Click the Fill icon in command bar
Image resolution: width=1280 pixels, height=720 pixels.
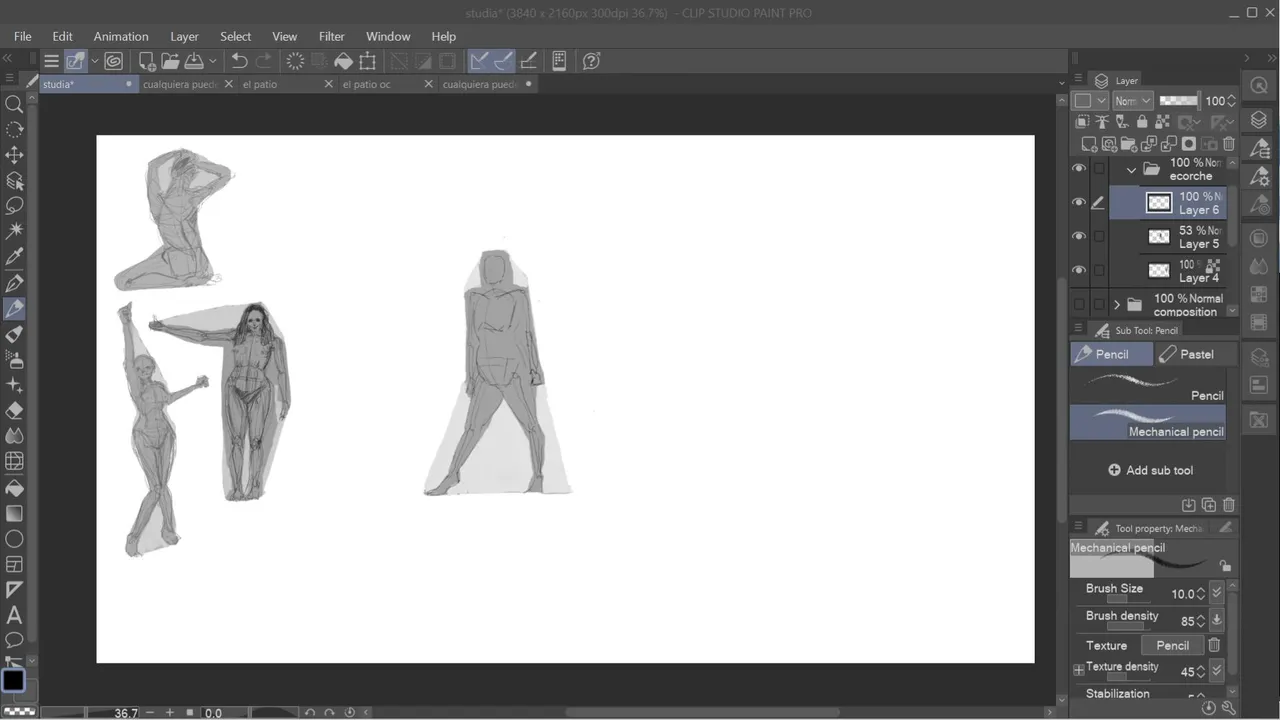tap(343, 61)
